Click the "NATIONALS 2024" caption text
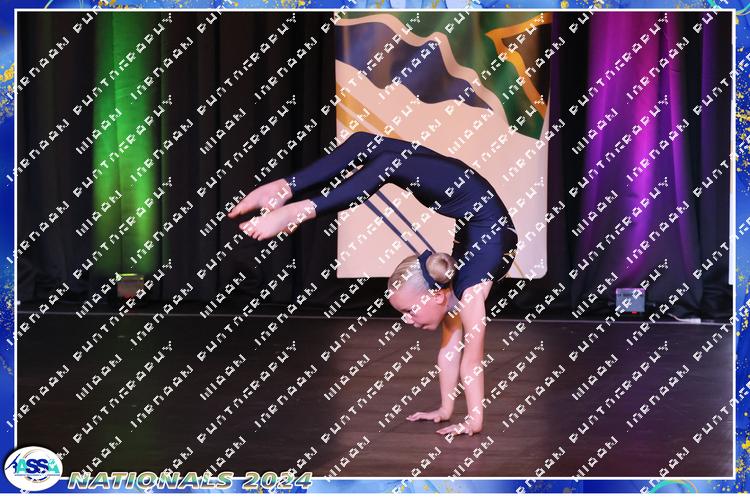 coord(190,480)
